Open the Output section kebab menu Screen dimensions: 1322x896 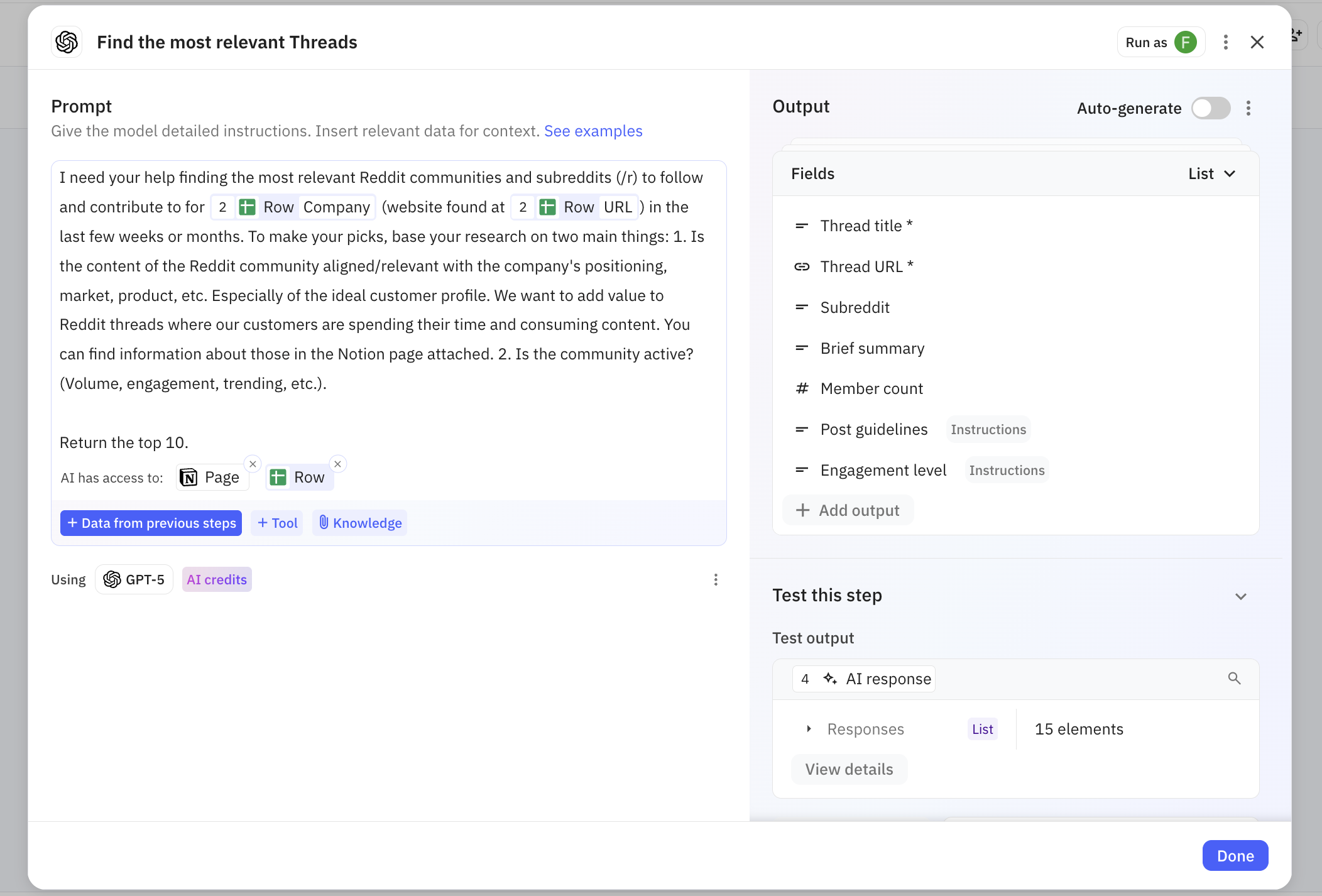point(1248,108)
